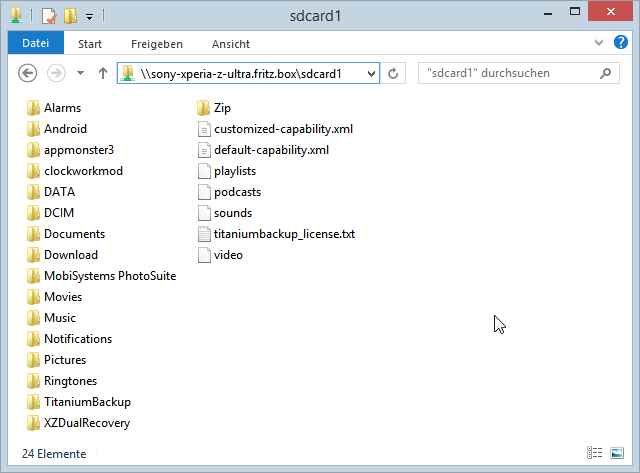Open the recent locations dropdown arrow
This screenshot has height=473, width=640.
pyautogui.click(x=80, y=73)
